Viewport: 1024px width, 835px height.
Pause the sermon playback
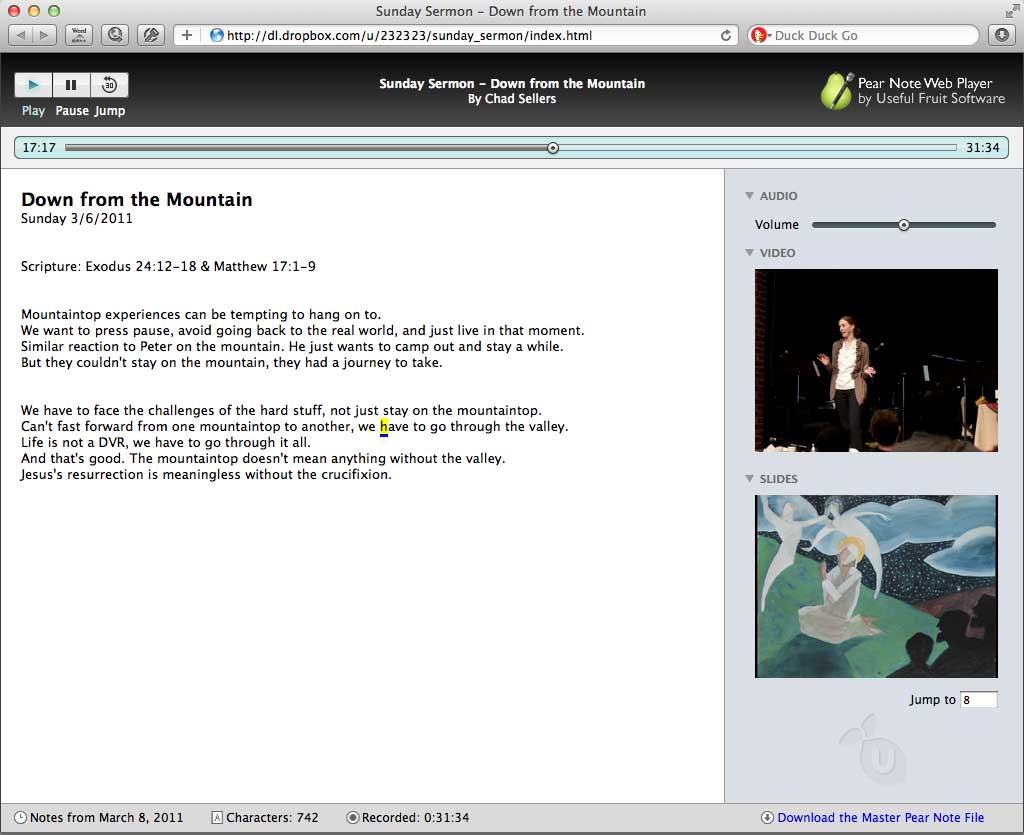pos(71,85)
